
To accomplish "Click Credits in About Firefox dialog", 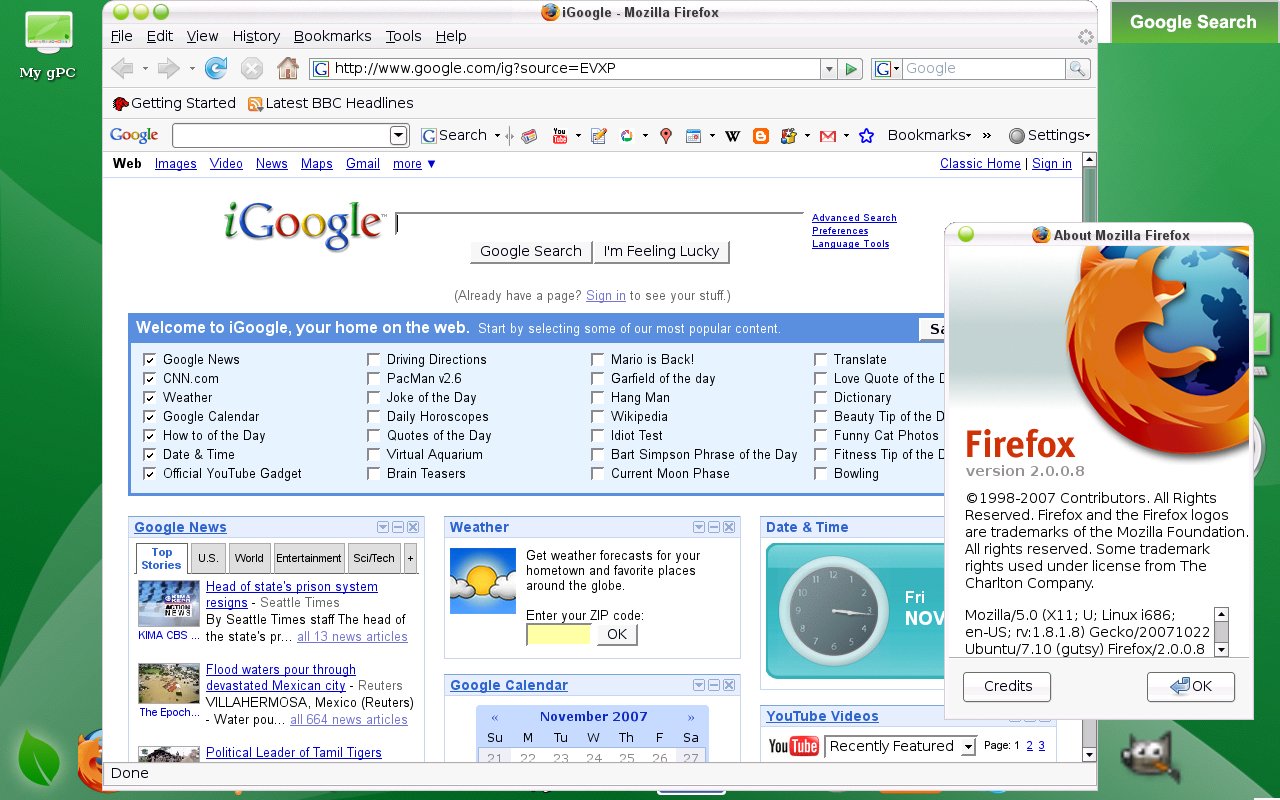I will pos(1007,686).
